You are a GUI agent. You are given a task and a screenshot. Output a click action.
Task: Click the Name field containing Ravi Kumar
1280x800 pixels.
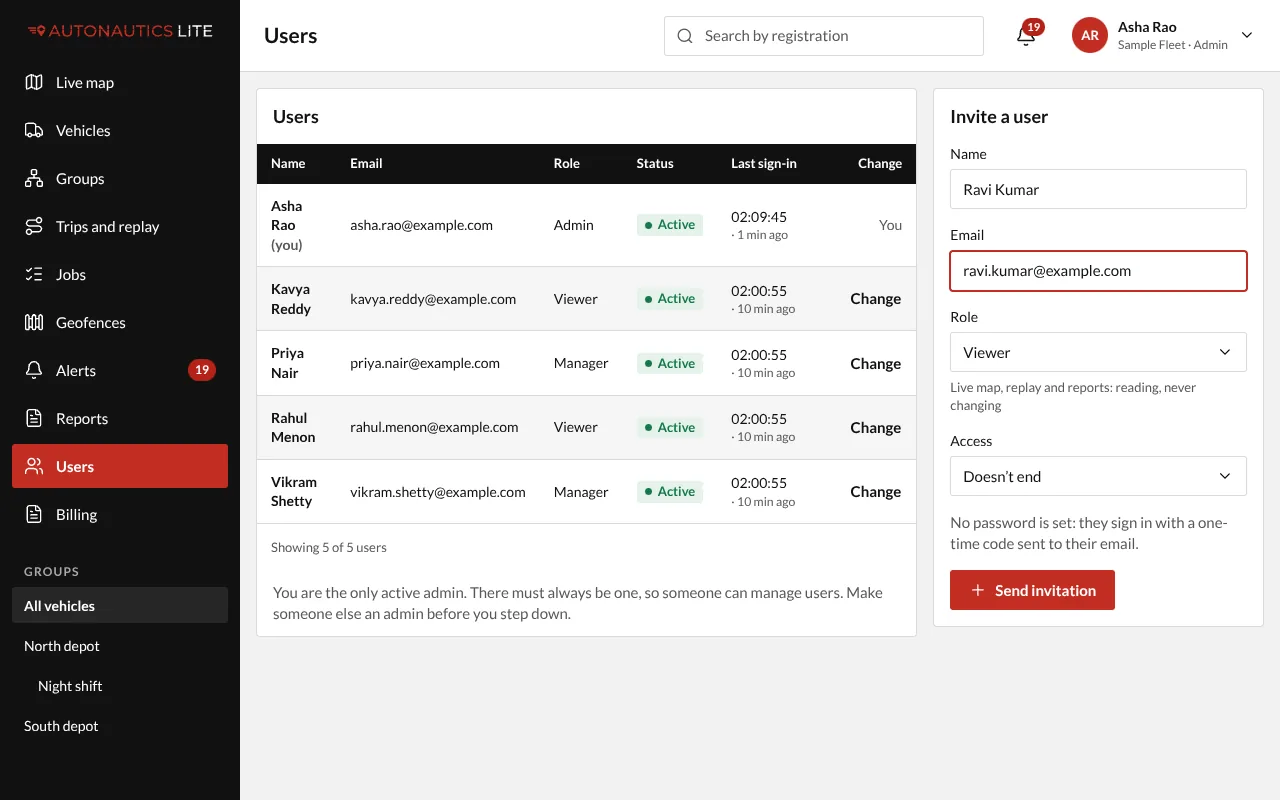tap(1098, 189)
